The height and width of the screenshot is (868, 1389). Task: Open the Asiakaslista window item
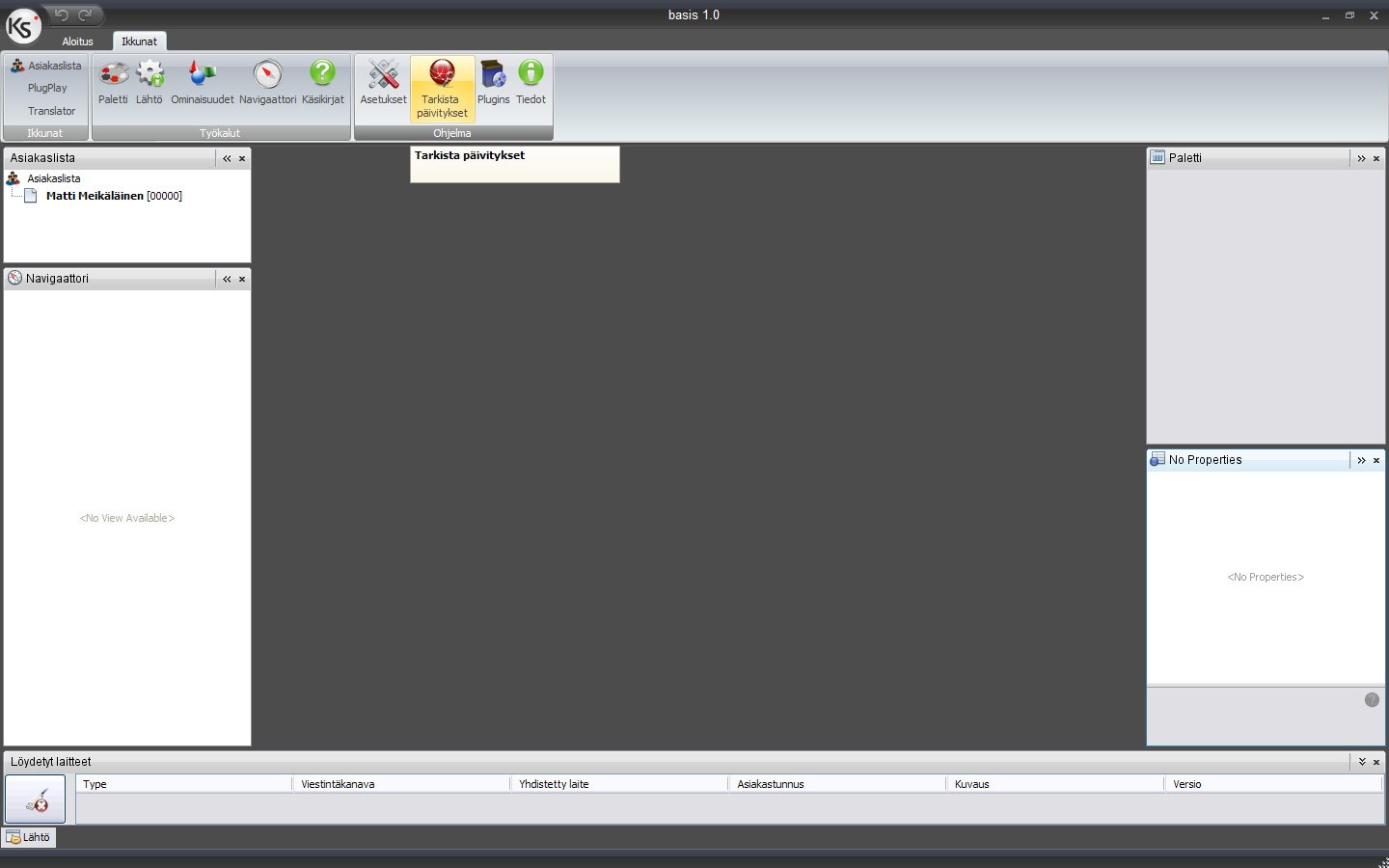click(x=46, y=66)
